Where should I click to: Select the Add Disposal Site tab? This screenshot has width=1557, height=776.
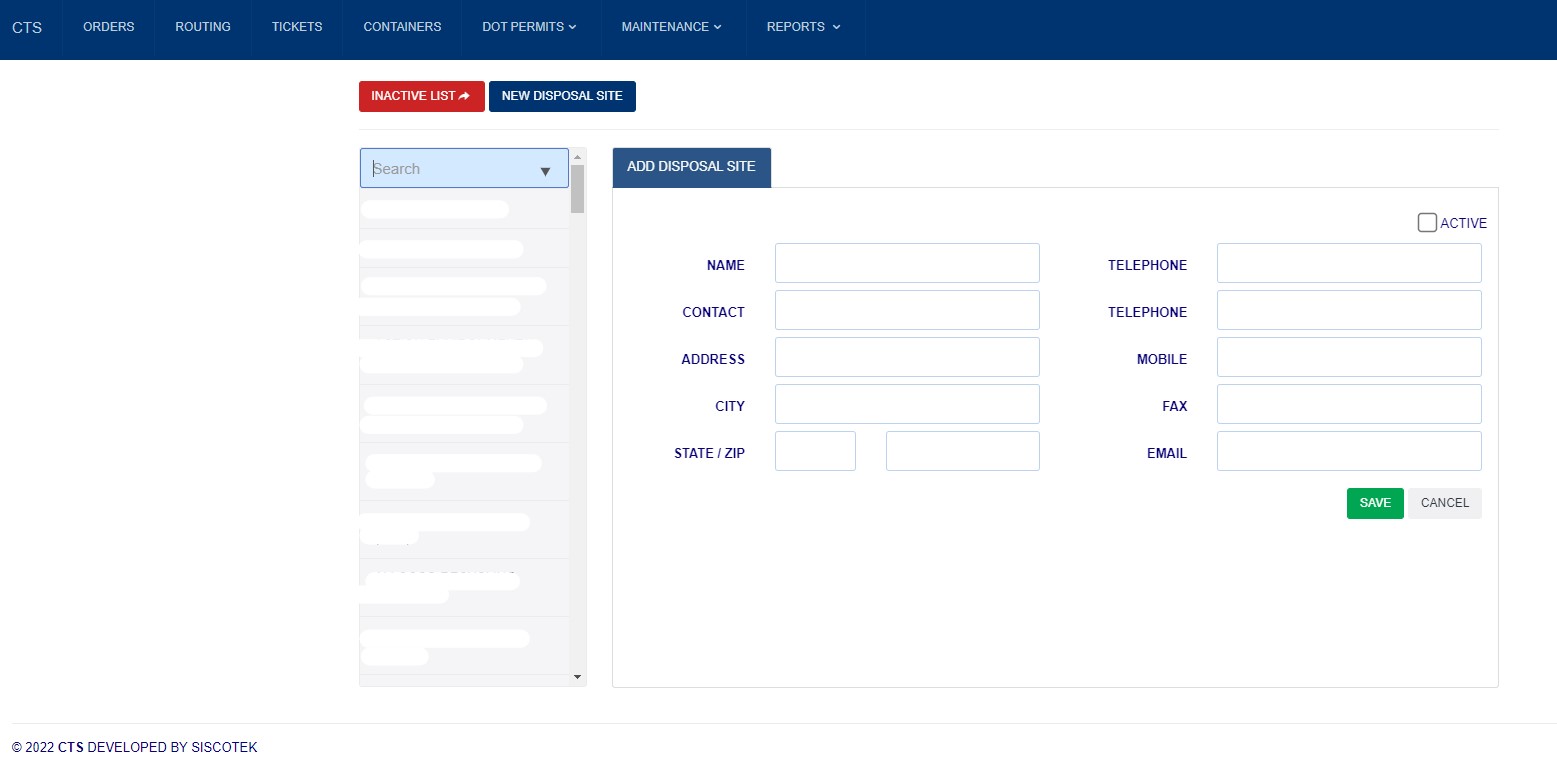[x=691, y=166]
